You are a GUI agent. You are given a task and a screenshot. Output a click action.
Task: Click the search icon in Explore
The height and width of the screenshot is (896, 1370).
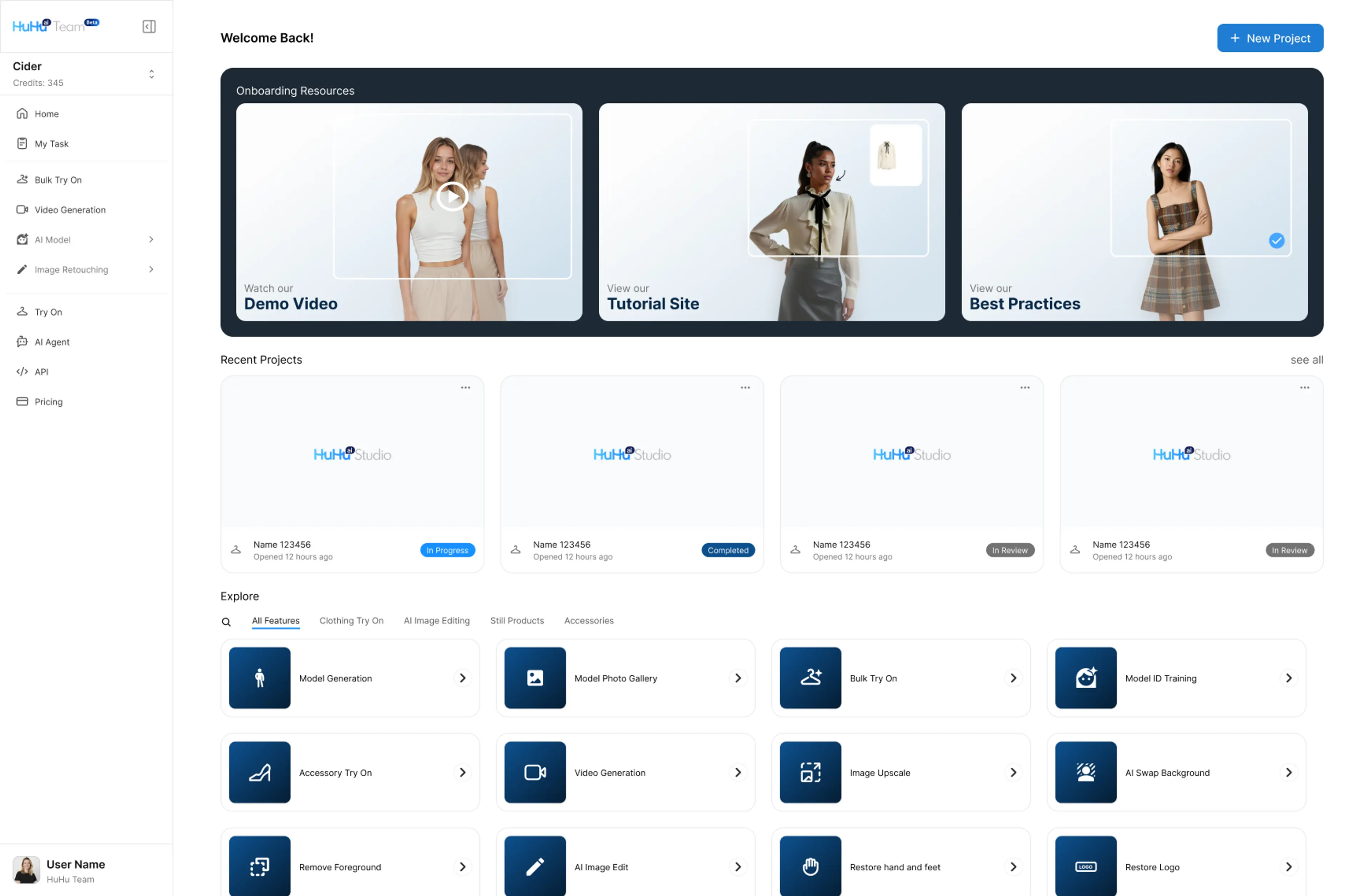(226, 621)
